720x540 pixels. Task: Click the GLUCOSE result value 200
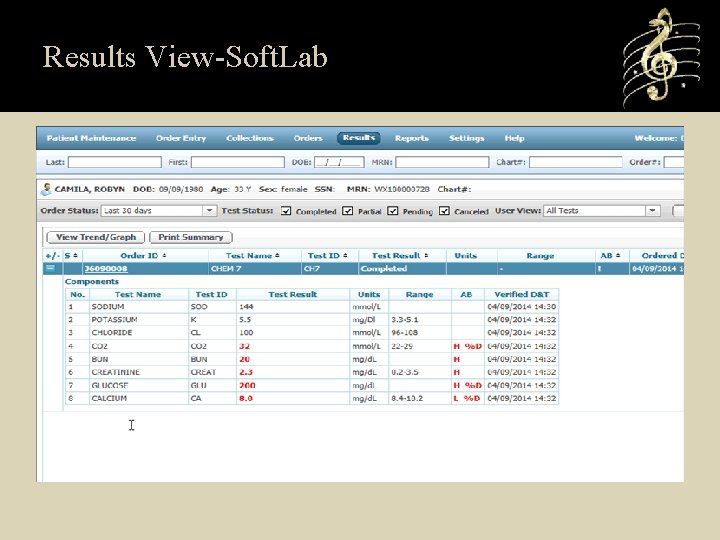pyautogui.click(x=247, y=385)
